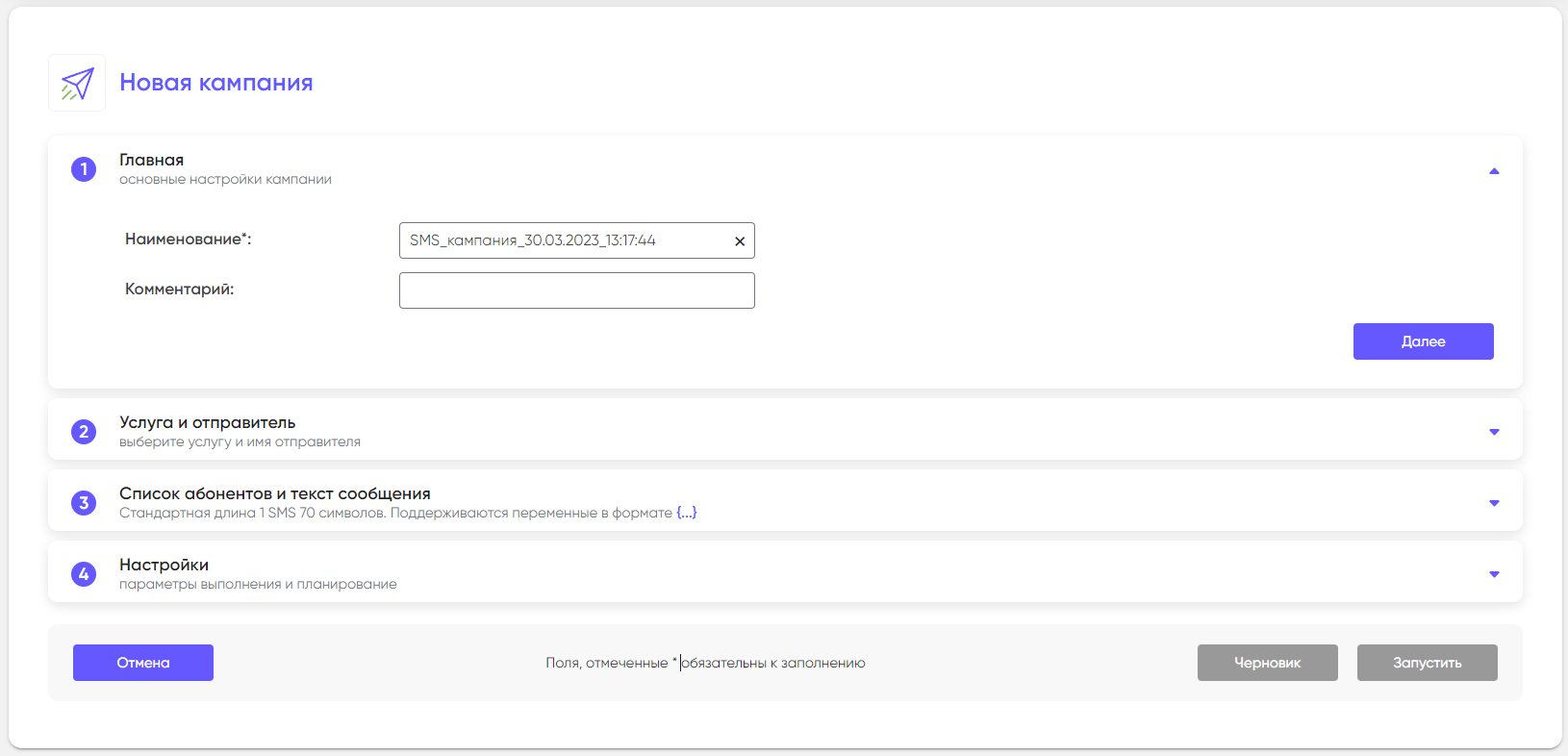Expand Список абонентов section with its arrow
The image size is (1568, 756).
click(x=1494, y=503)
